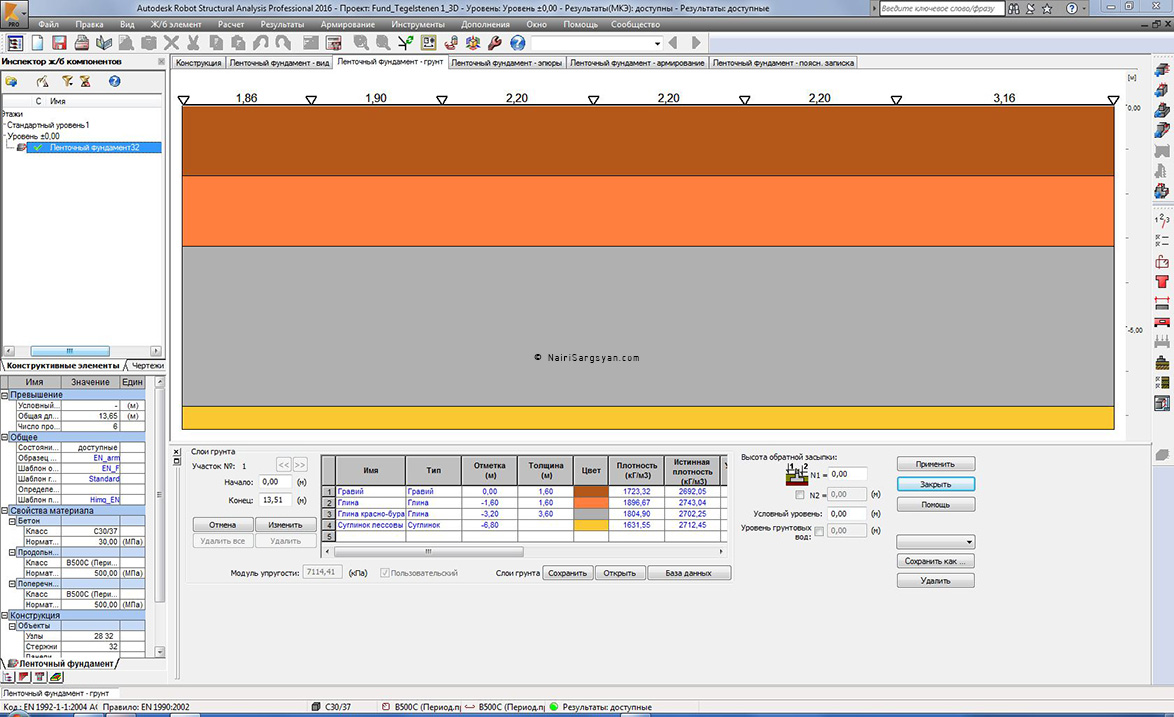This screenshot has height=717, width=1174.
Task: Click the Открыть soil layers button
Action: [620, 573]
